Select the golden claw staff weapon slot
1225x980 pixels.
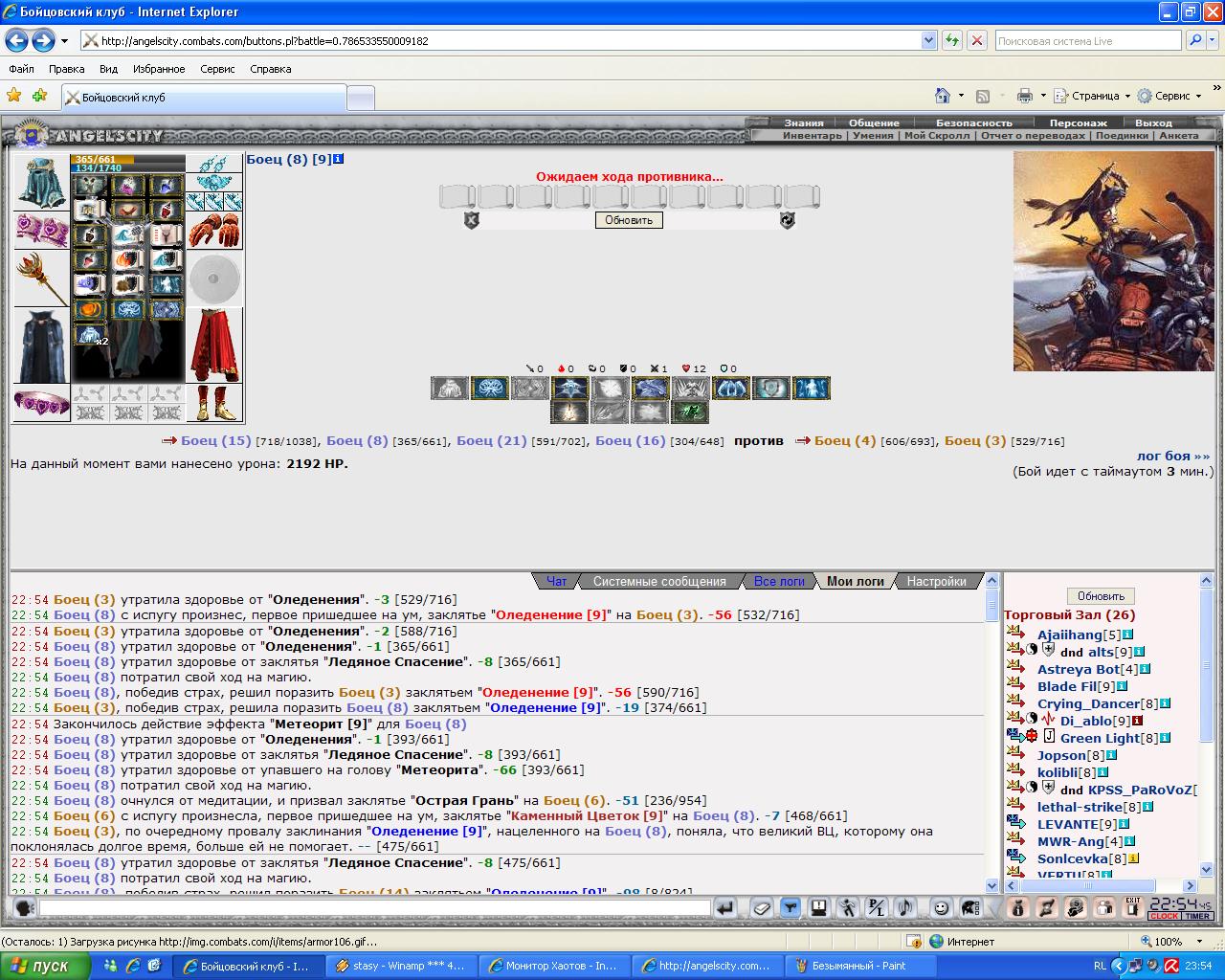[41, 278]
